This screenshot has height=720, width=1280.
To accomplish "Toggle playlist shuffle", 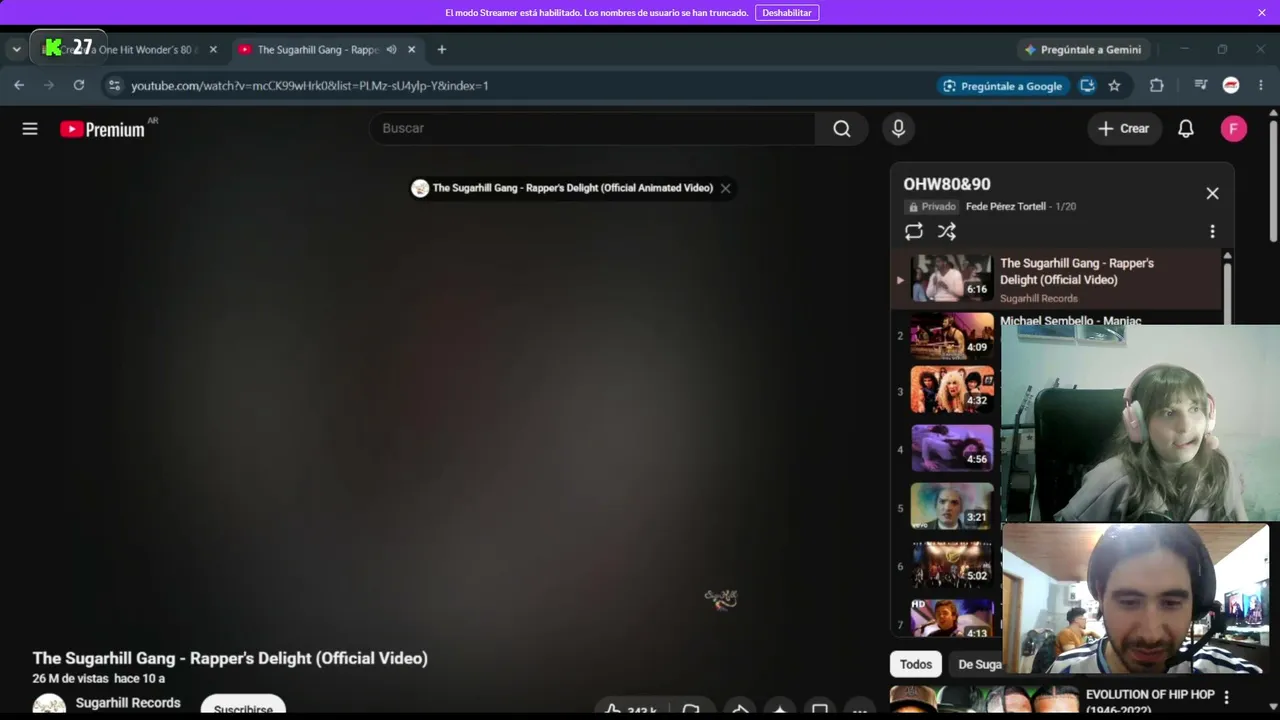I will point(947,231).
